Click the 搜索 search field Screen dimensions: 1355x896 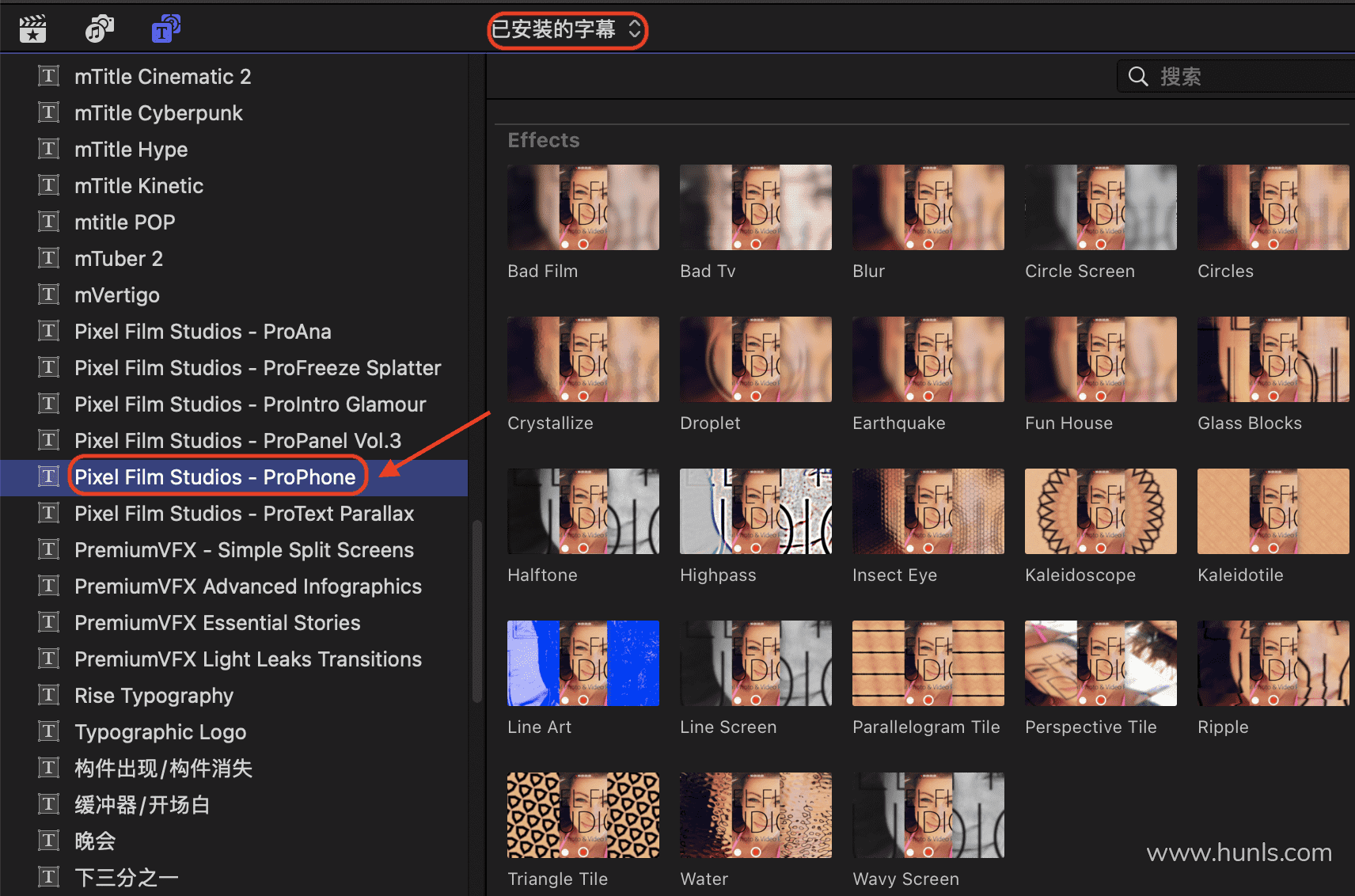1236,77
